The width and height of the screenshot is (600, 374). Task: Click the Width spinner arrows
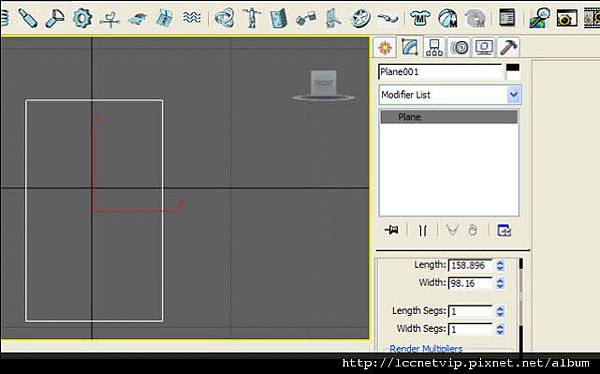coord(500,283)
